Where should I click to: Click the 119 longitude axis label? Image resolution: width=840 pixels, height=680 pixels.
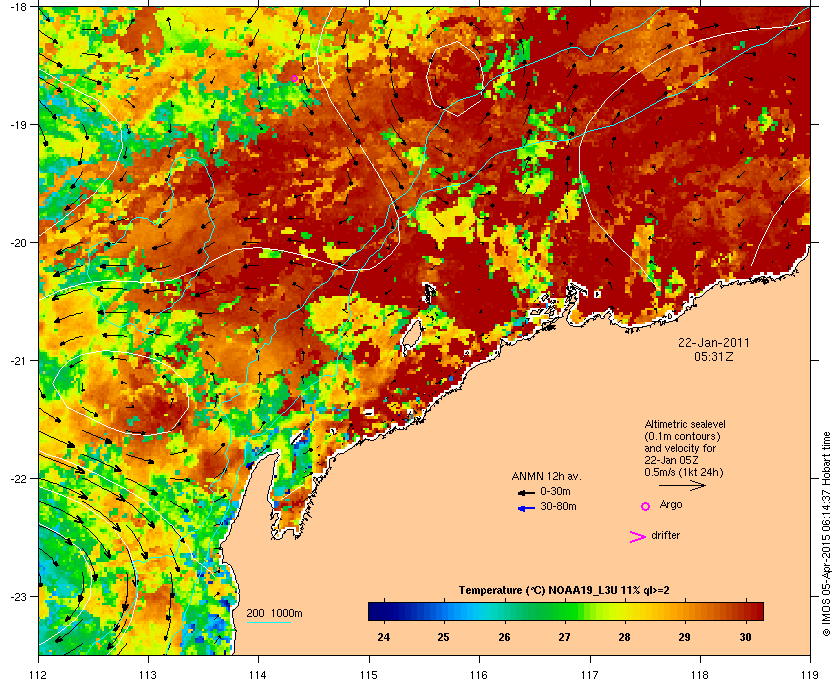coord(810,675)
